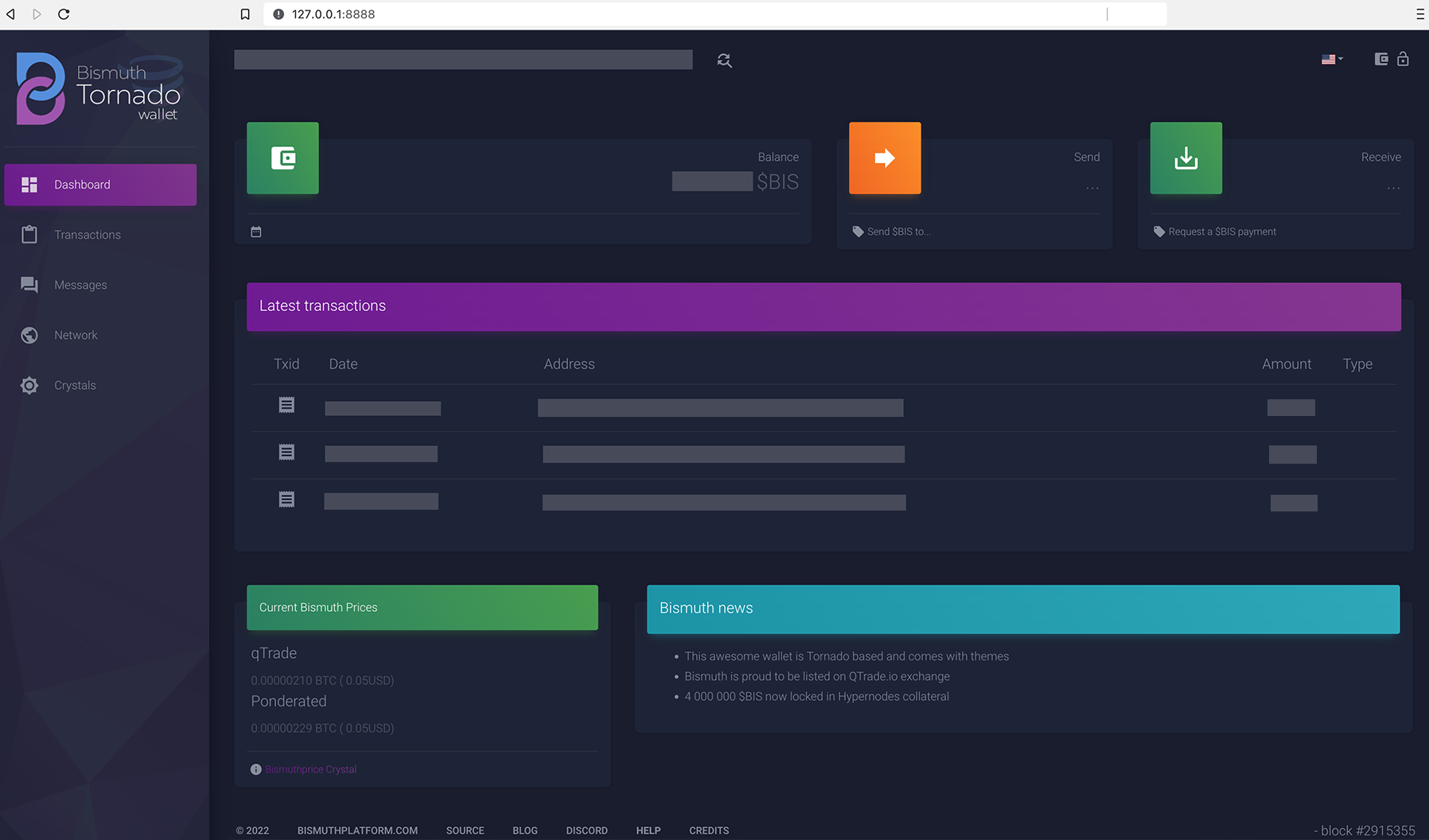Click the browser bookmark icon
This screenshot has height=840, width=1429.
click(245, 14)
